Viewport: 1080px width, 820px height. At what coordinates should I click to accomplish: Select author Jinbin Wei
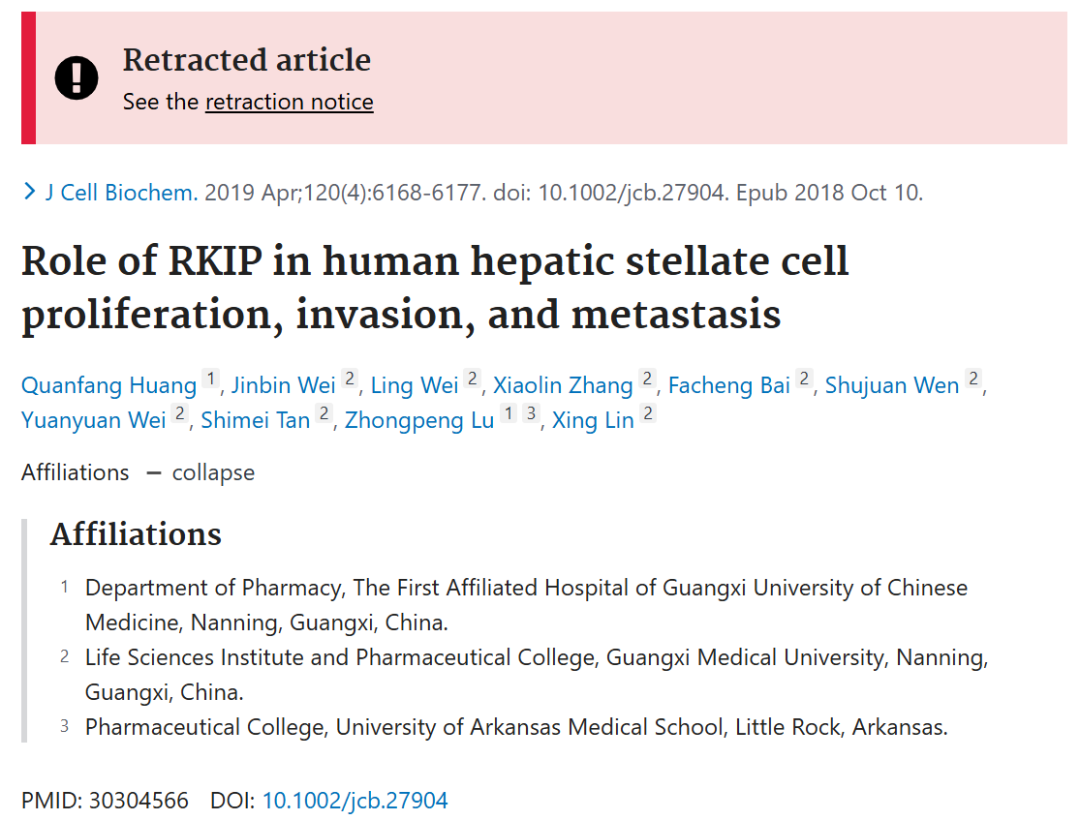[283, 385]
